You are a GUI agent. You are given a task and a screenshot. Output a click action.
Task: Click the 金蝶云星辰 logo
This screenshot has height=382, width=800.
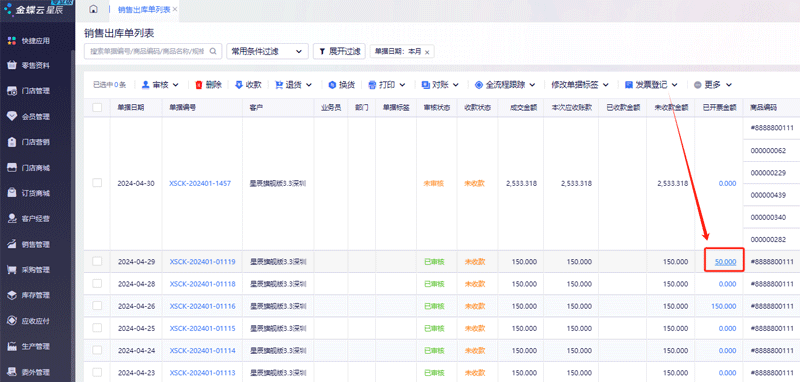pos(34,9)
